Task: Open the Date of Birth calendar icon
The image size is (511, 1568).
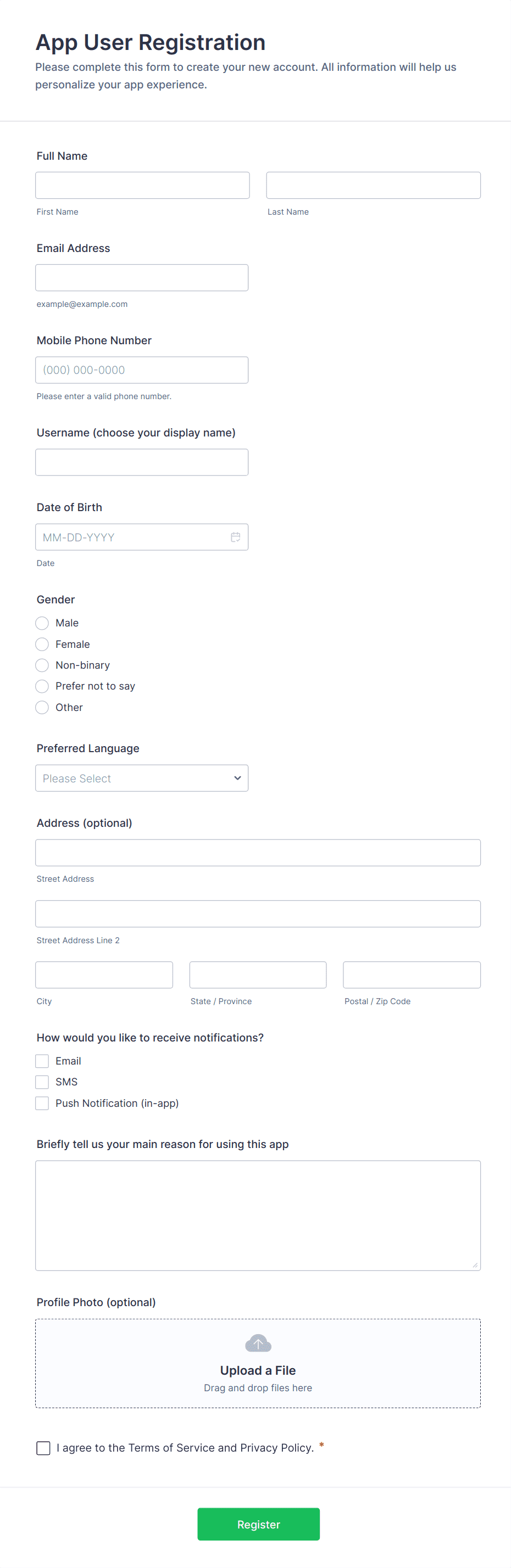Action: coord(235,537)
